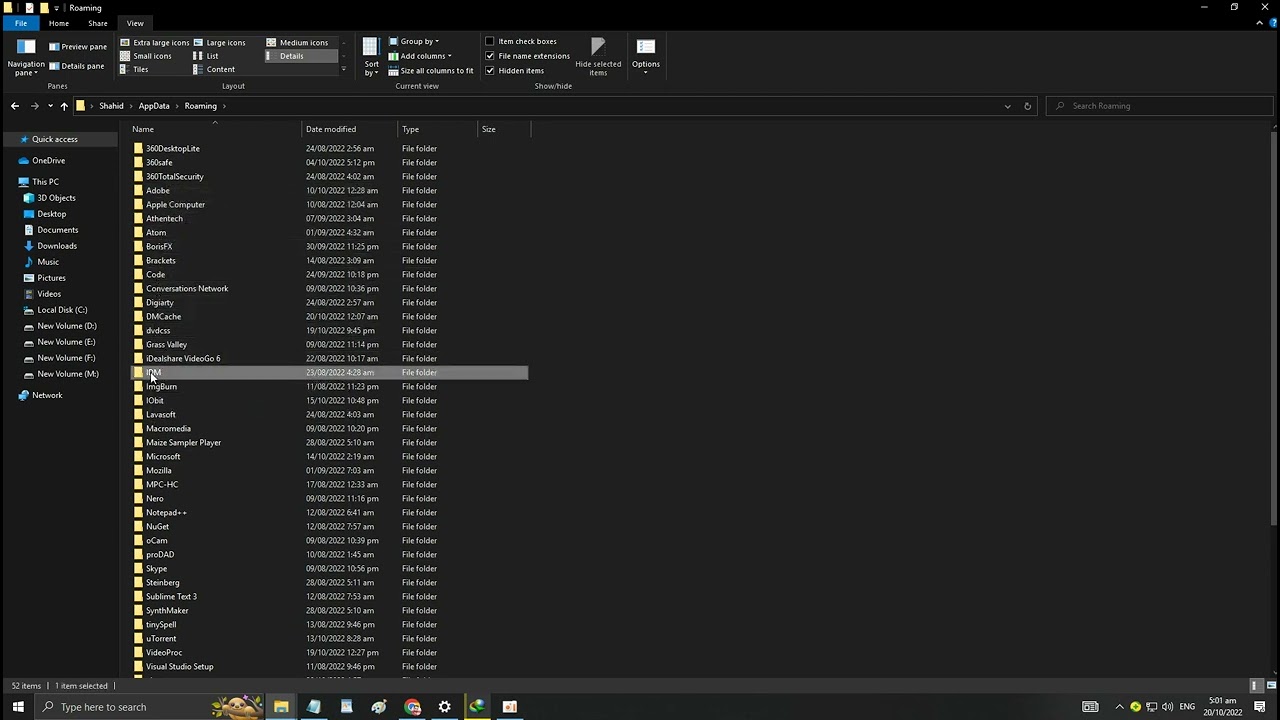Click the File Explorer taskbar icon

(281, 707)
